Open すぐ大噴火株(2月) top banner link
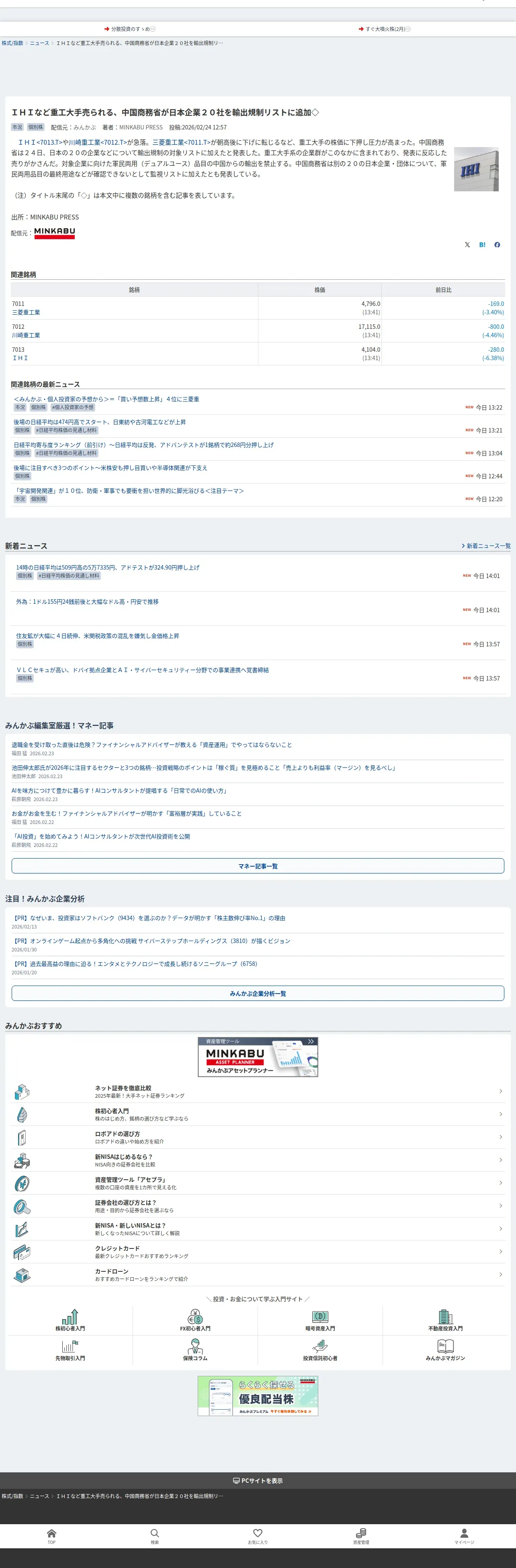The image size is (516, 1568). tap(385, 29)
